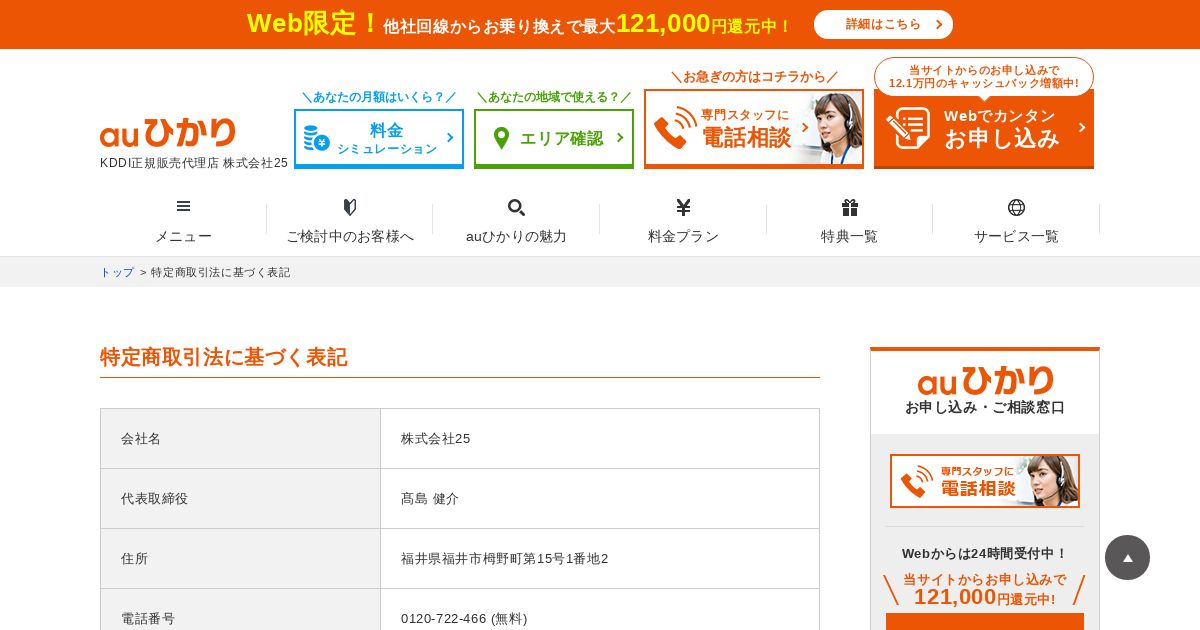This screenshot has height=630, width=1200.
Task: Go to auひかりの魅力 nav item
Action: pyautogui.click(x=516, y=236)
